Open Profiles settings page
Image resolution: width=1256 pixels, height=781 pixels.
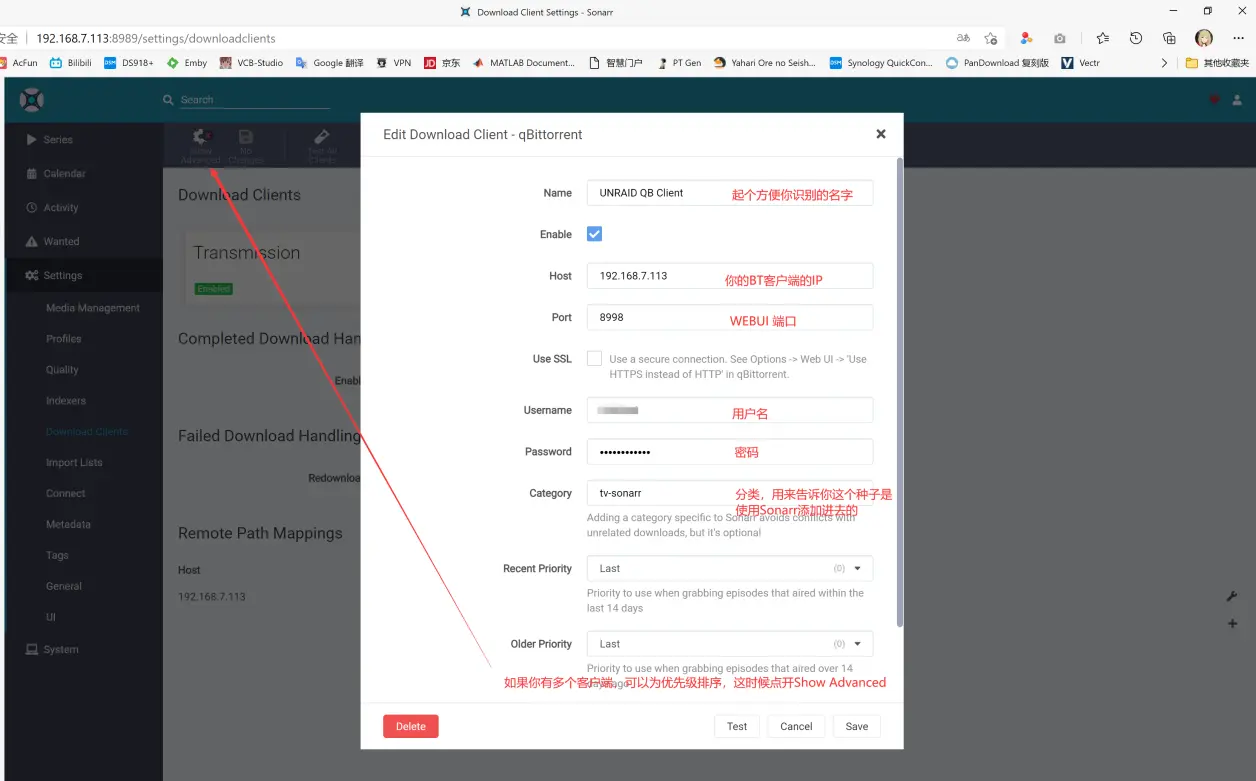point(64,339)
